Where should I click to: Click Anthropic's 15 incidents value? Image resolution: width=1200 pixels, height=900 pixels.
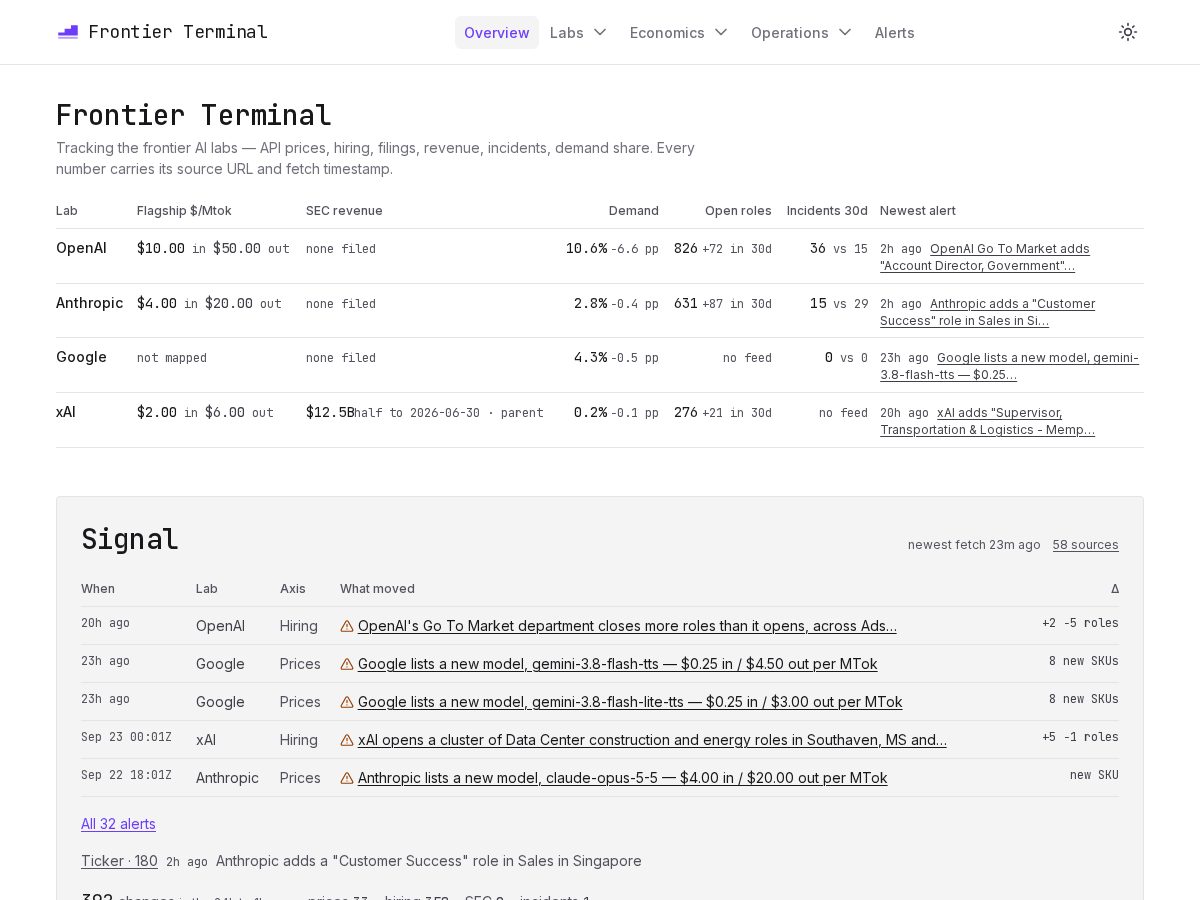pos(818,303)
